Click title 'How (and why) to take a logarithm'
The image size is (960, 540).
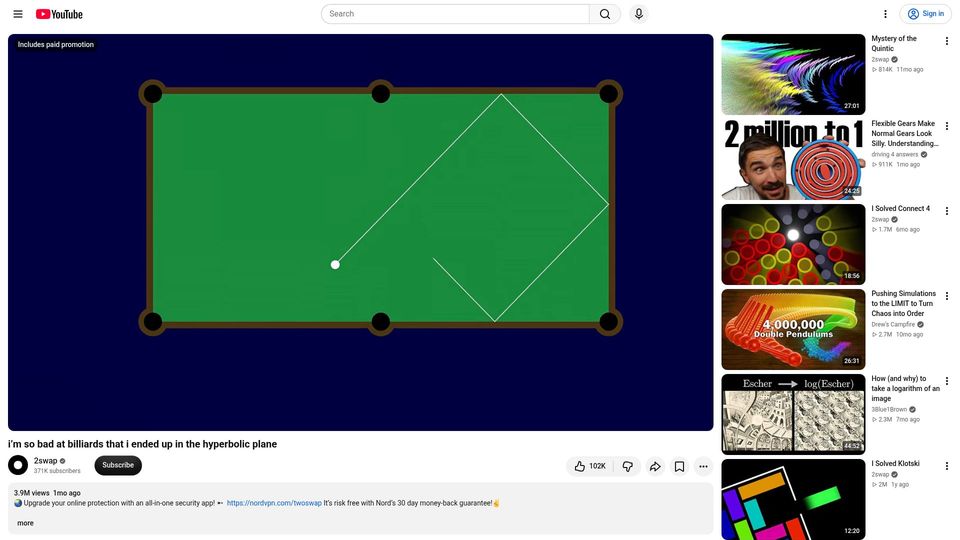pyautogui.click(x=906, y=389)
